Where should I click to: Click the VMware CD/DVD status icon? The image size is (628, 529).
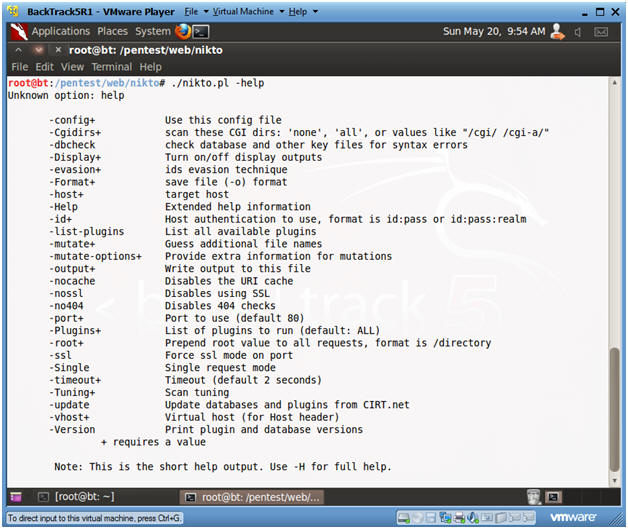coord(418,518)
